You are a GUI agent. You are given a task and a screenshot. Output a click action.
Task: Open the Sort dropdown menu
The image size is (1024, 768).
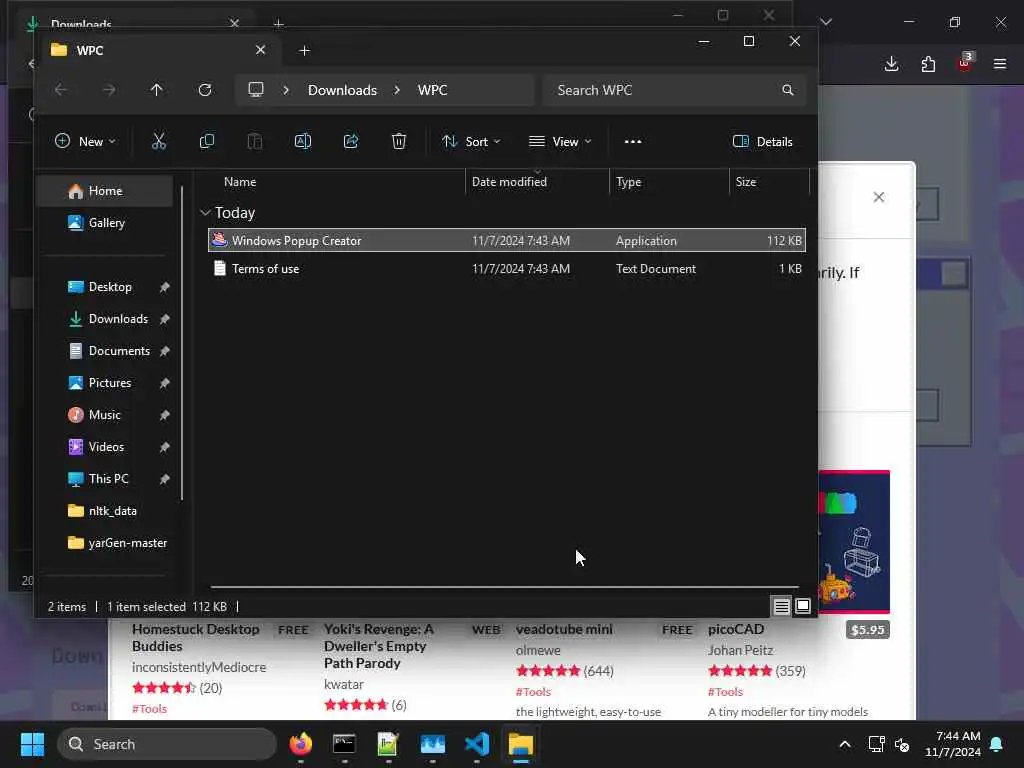tap(471, 141)
